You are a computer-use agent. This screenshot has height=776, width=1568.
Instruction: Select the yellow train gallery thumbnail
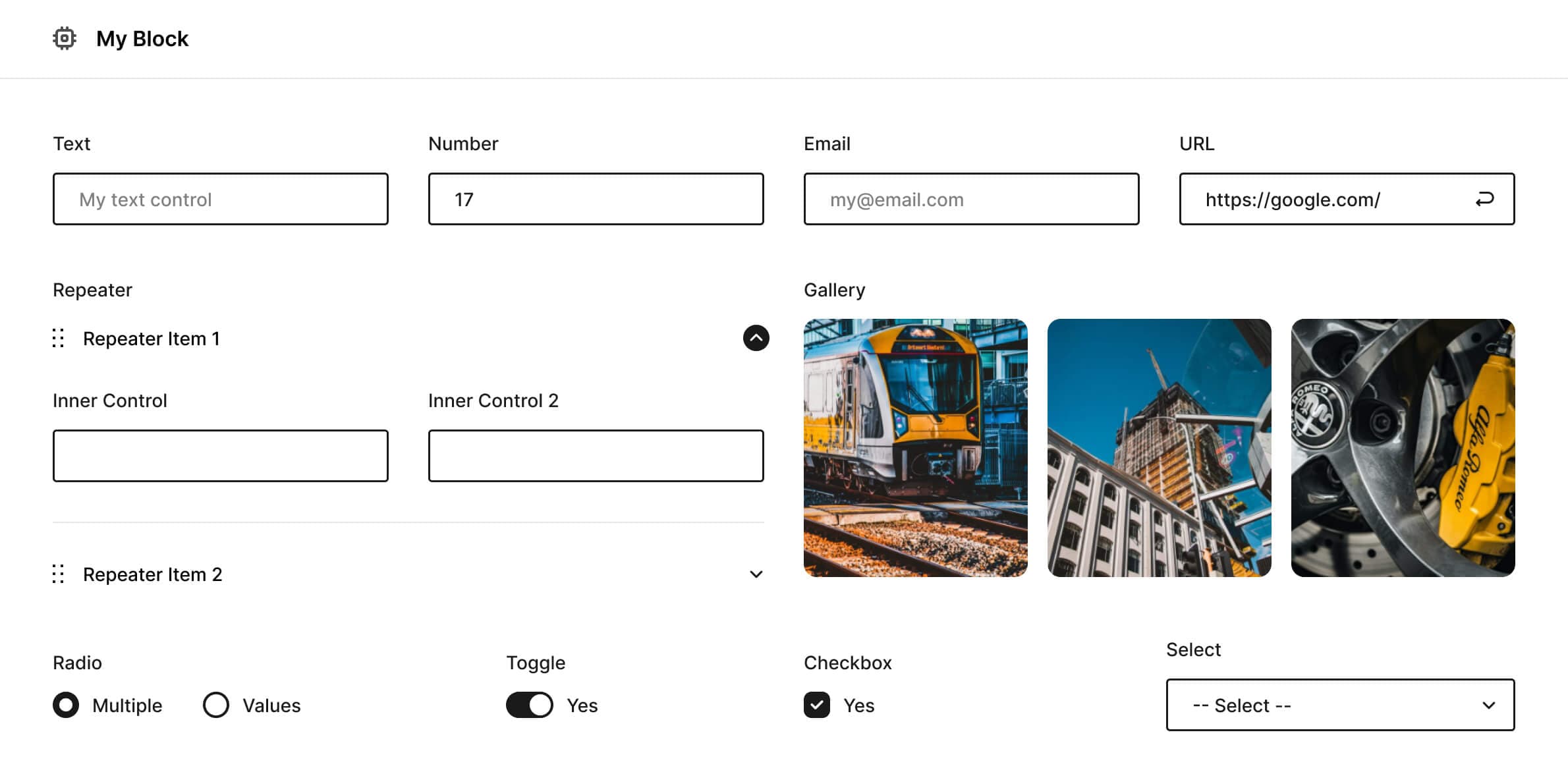916,448
